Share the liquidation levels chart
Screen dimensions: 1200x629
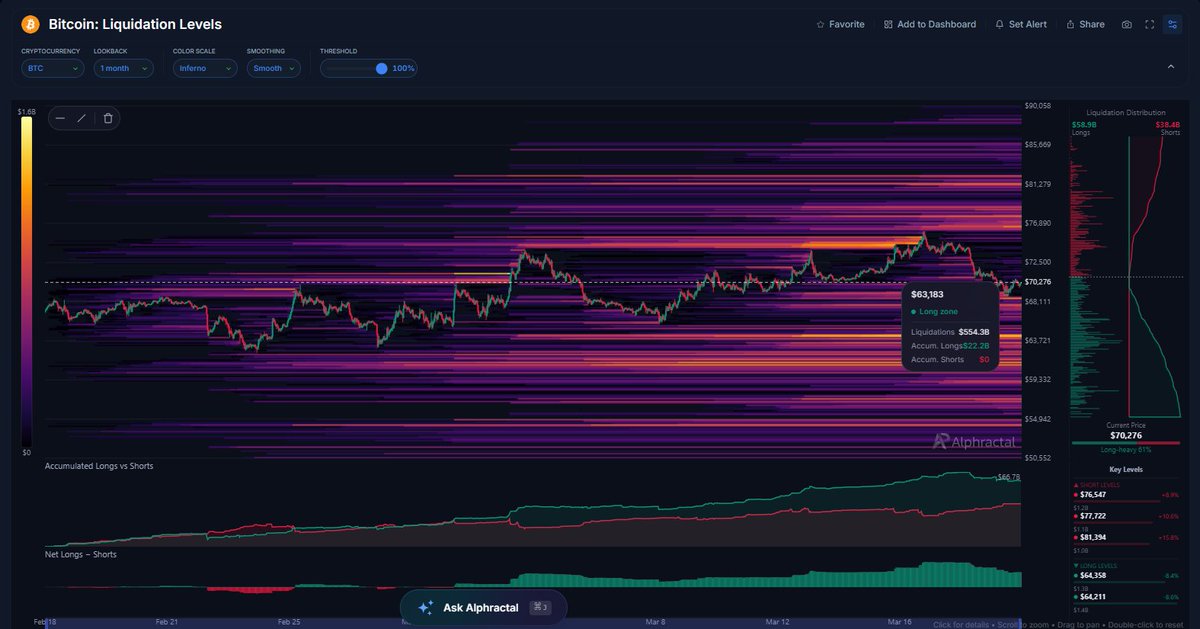(1085, 24)
